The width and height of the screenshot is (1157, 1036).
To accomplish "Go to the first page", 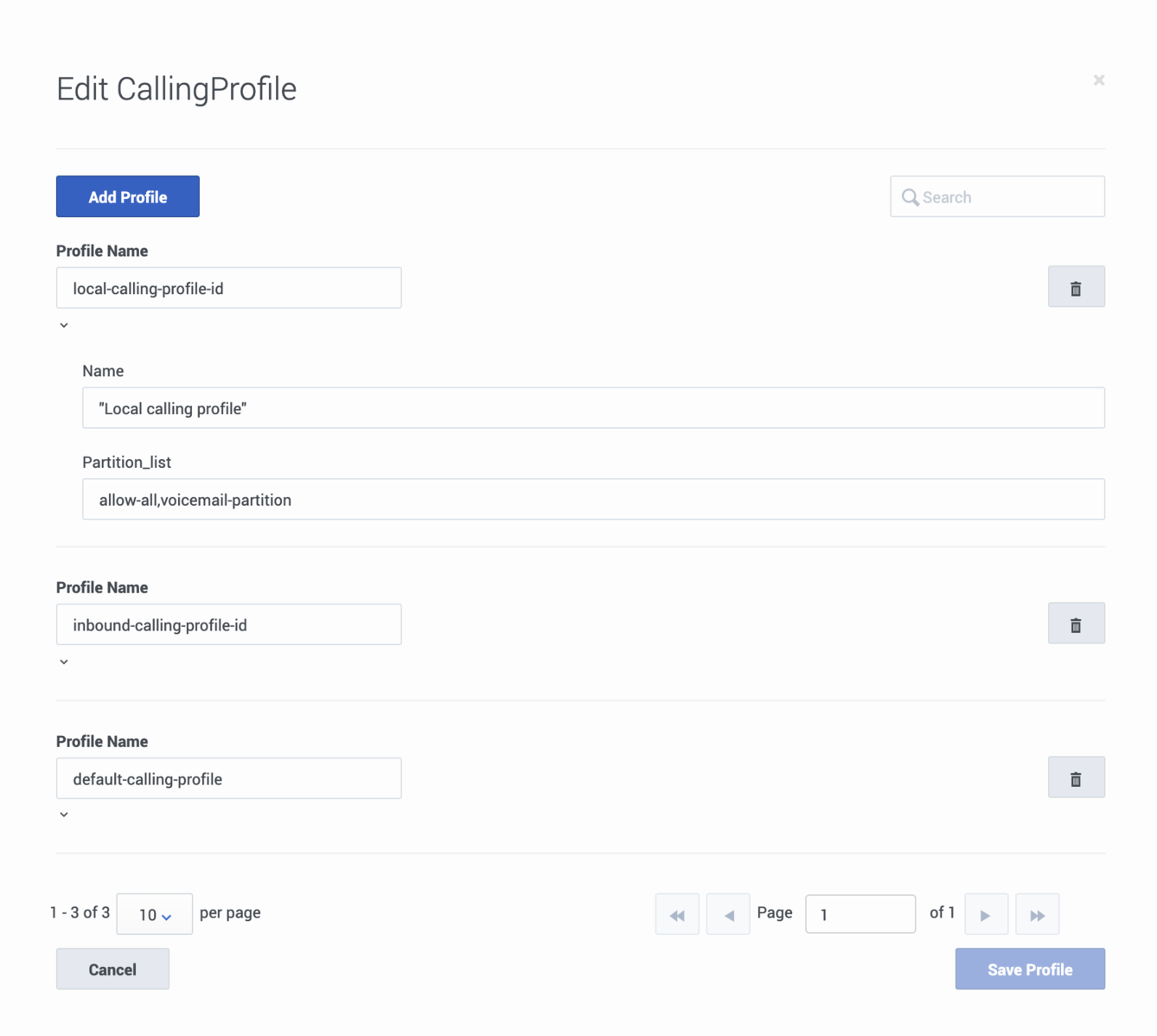I will point(677,914).
